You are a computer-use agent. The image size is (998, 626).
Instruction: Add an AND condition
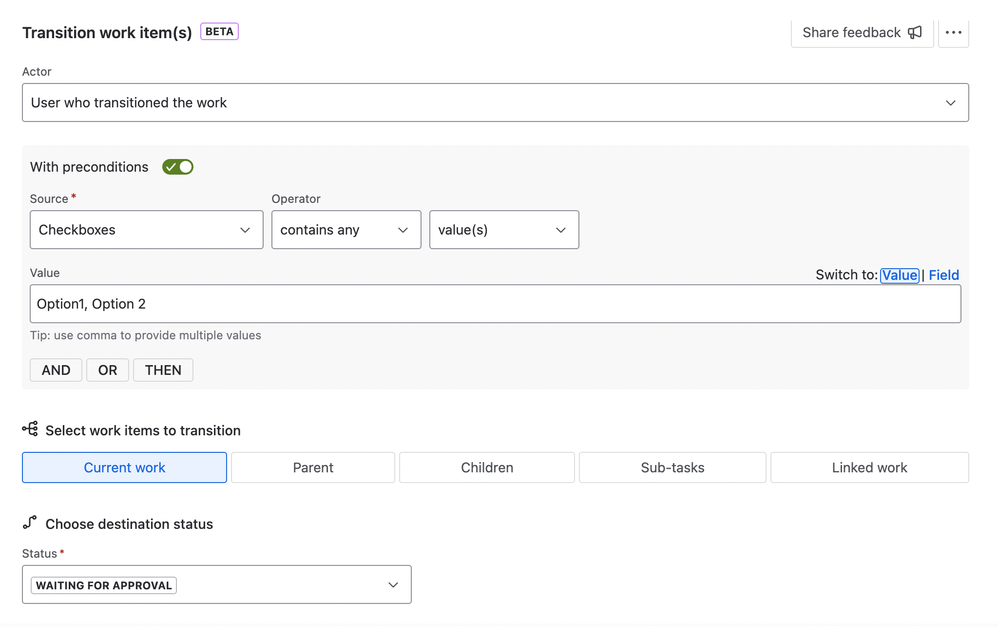[56, 370]
